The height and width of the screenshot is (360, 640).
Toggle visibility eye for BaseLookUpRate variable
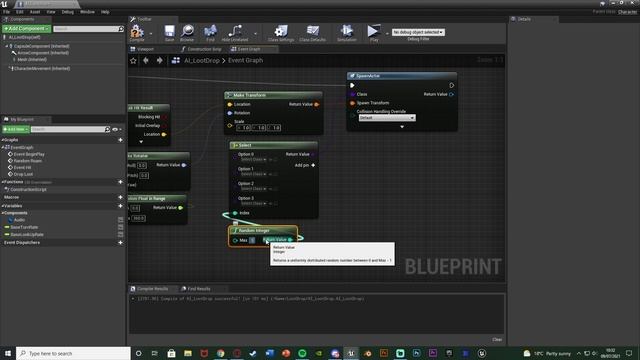[120, 235]
